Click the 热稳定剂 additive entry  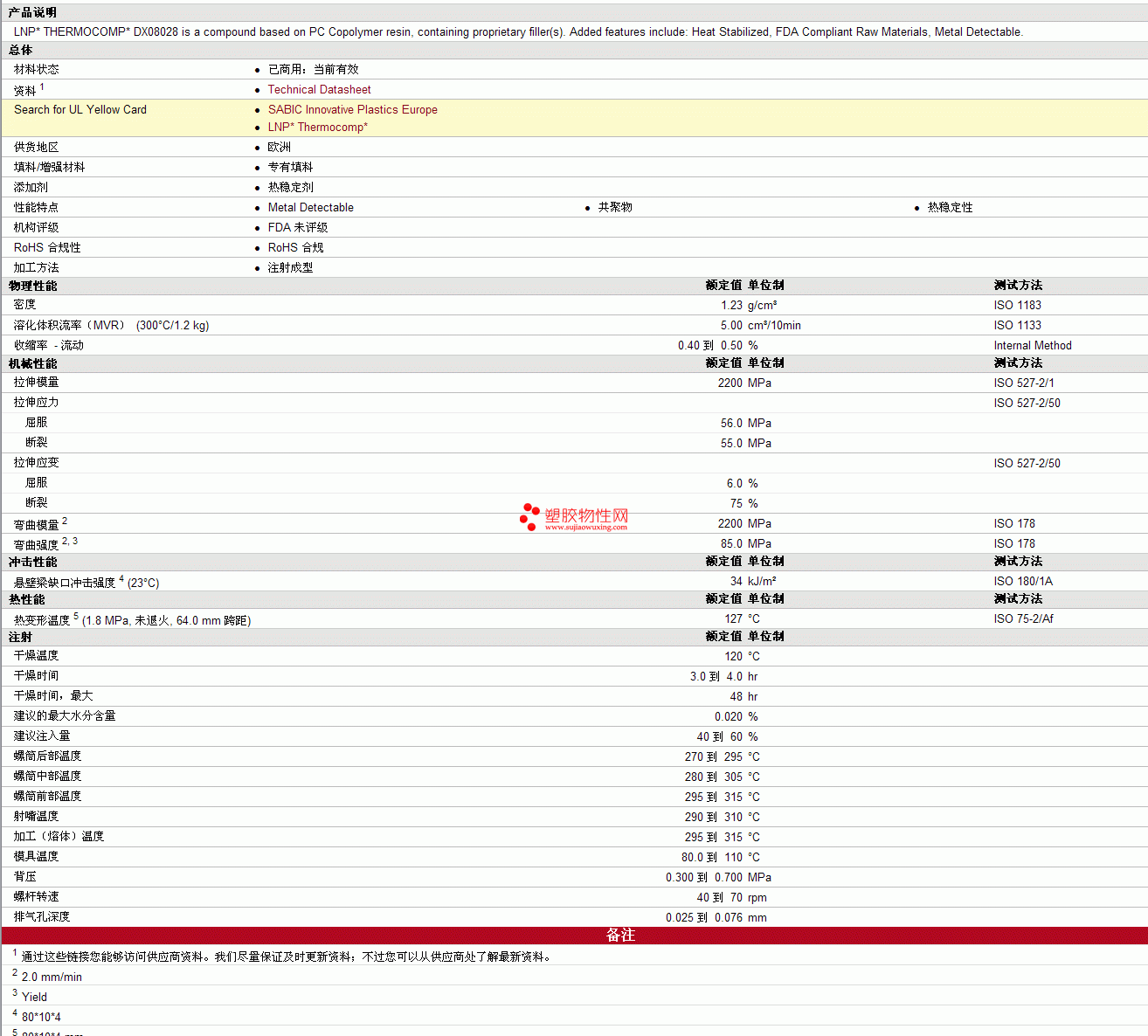[290, 188]
